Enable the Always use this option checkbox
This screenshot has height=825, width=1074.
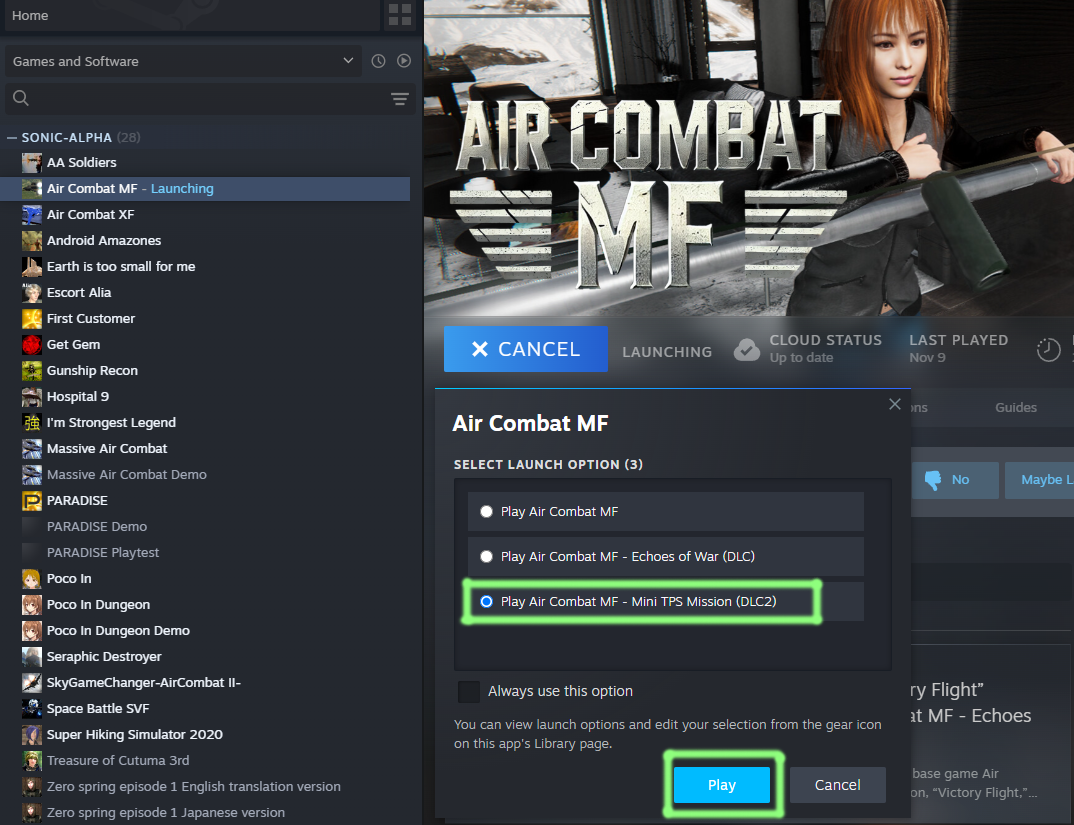tap(468, 691)
